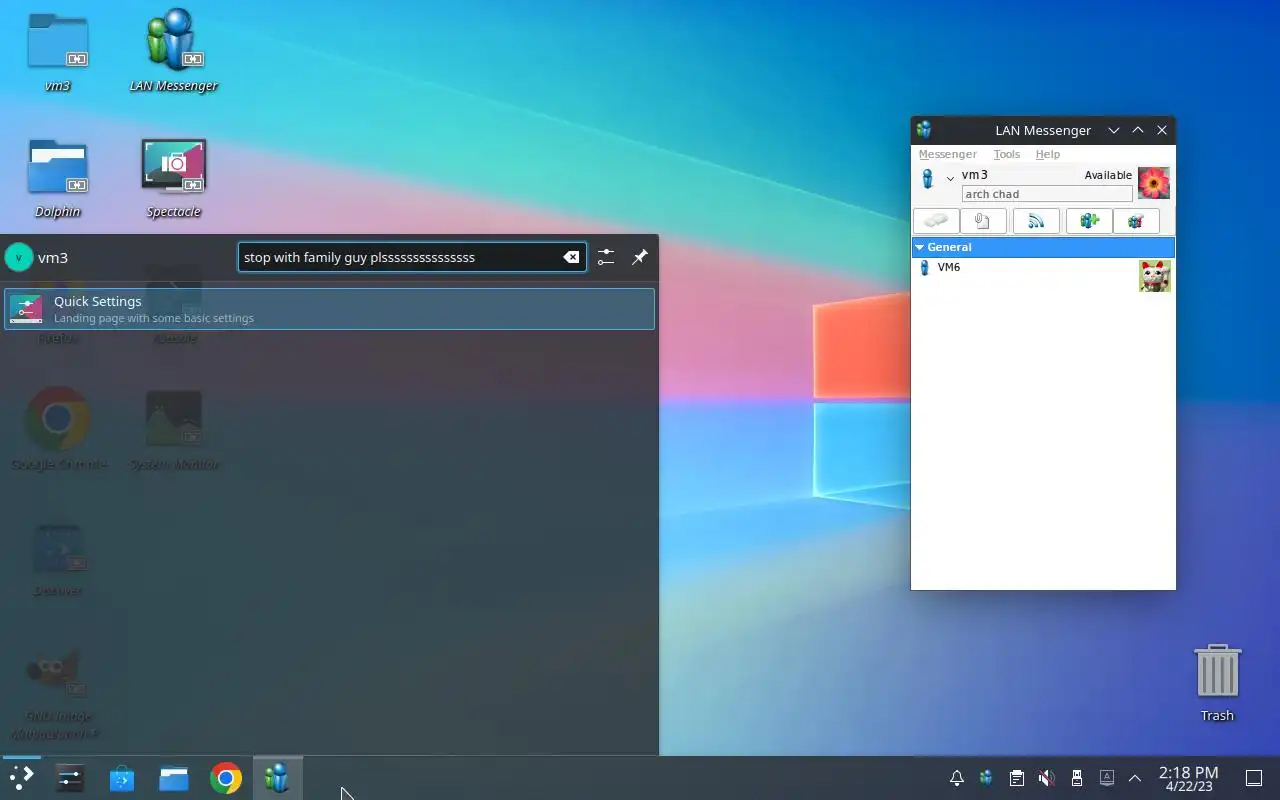Image resolution: width=1280 pixels, height=800 pixels.
Task: Open the file manager taskbar icon
Action: pyautogui.click(x=174, y=778)
